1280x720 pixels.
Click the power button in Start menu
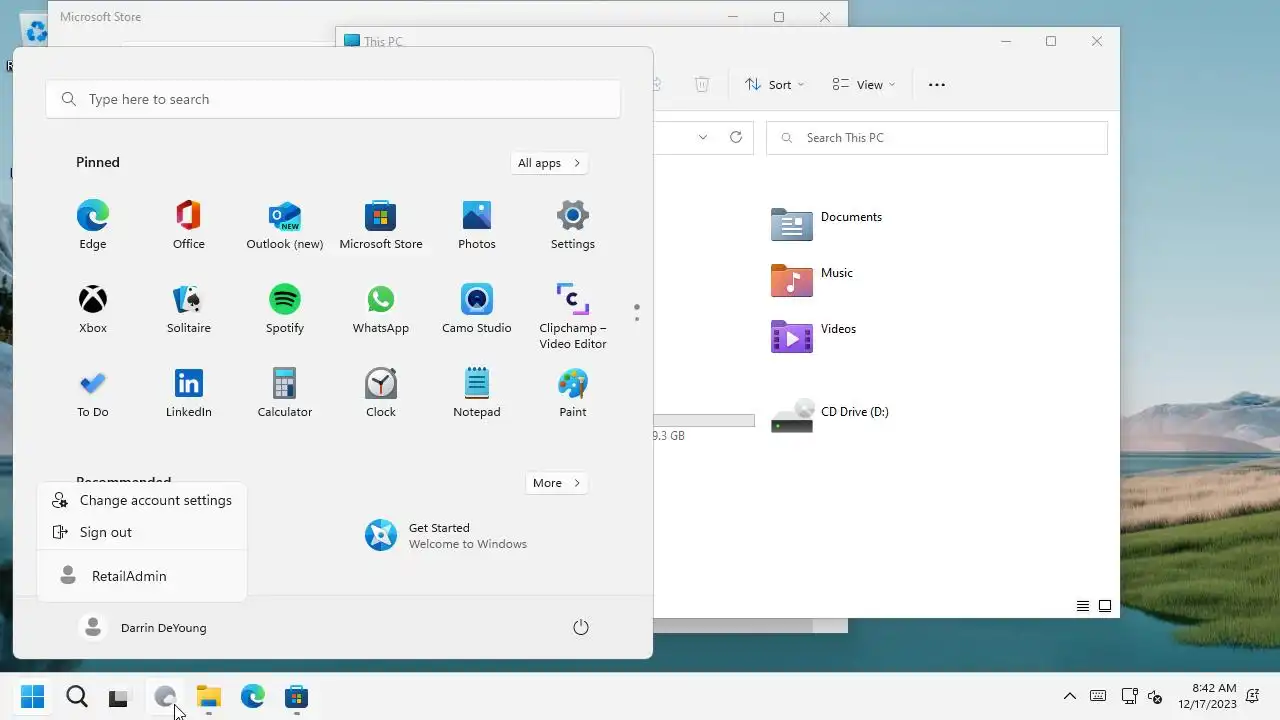coord(581,627)
